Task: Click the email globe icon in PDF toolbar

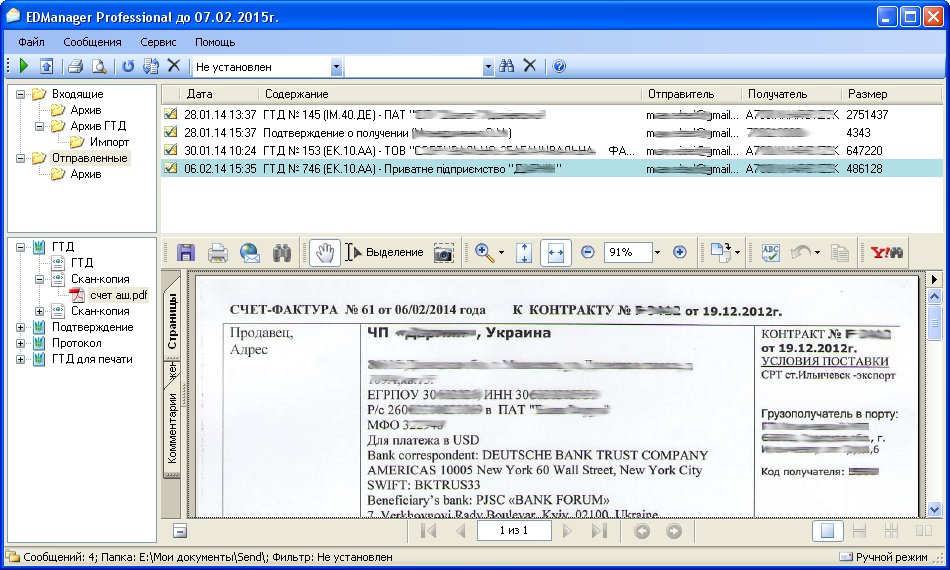Action: coord(250,253)
